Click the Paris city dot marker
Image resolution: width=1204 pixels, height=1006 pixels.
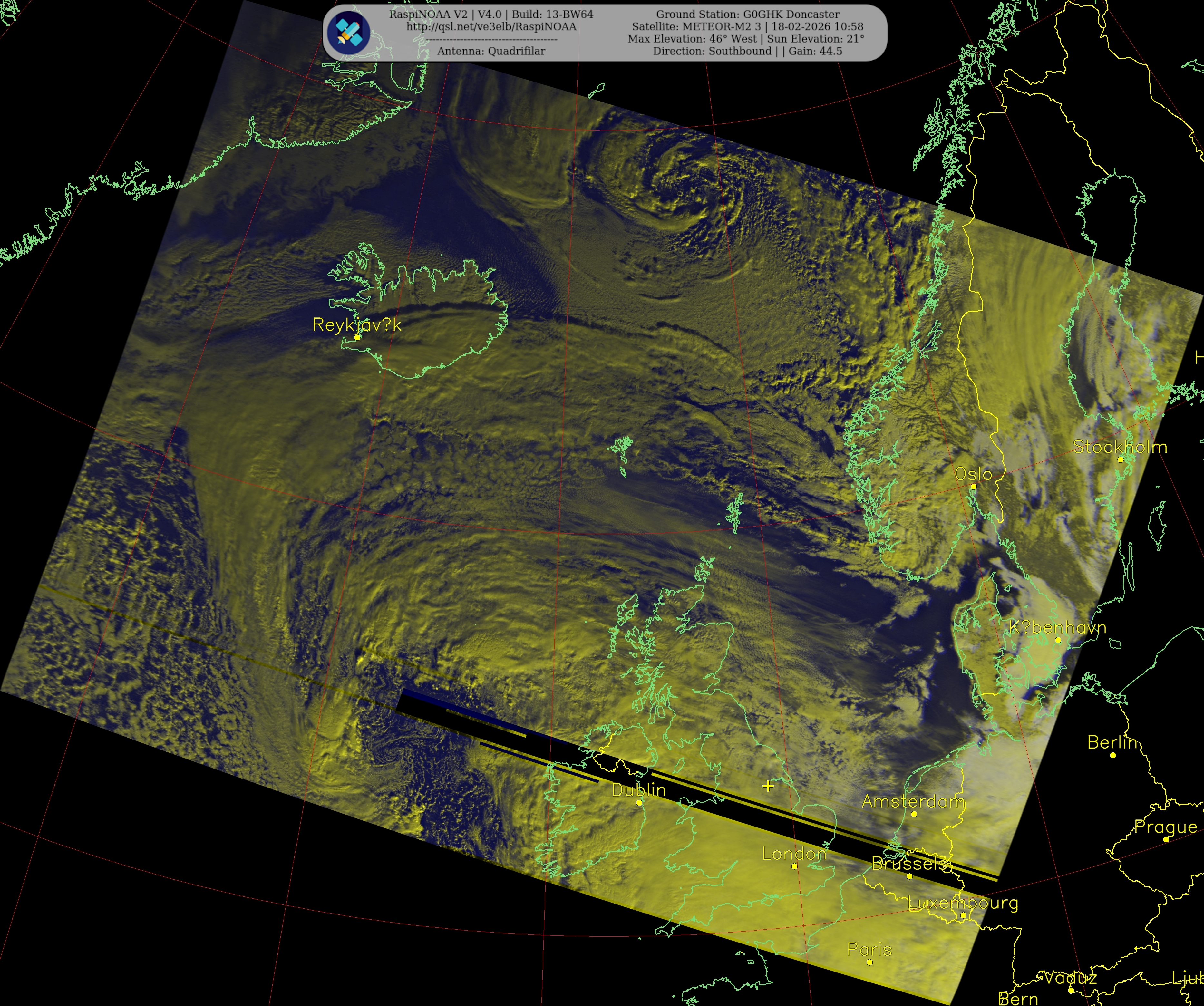pyautogui.click(x=870, y=962)
